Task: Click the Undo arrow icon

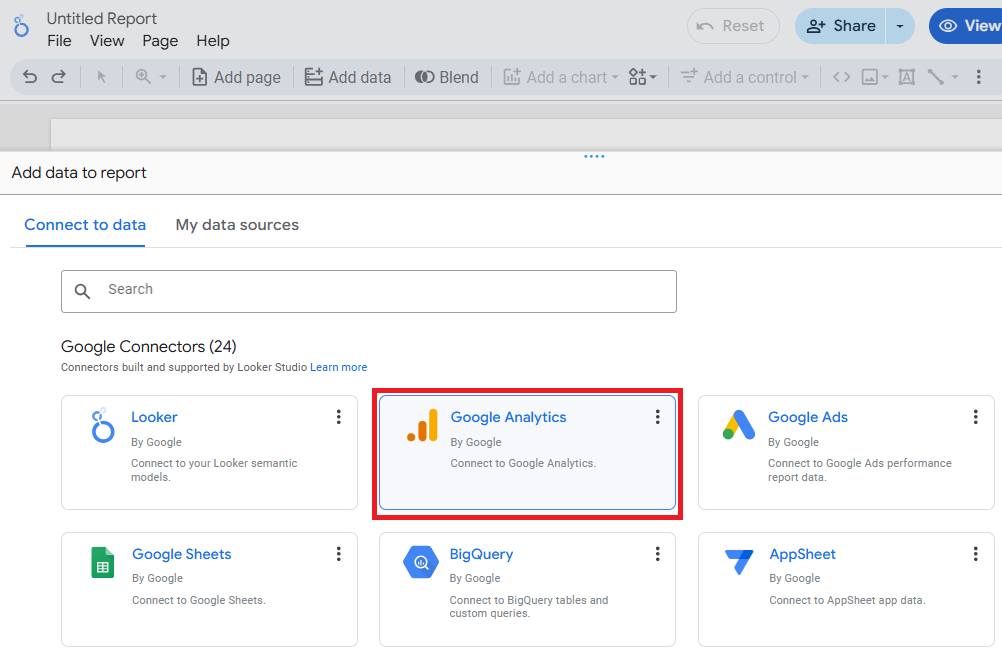Action: (30, 77)
